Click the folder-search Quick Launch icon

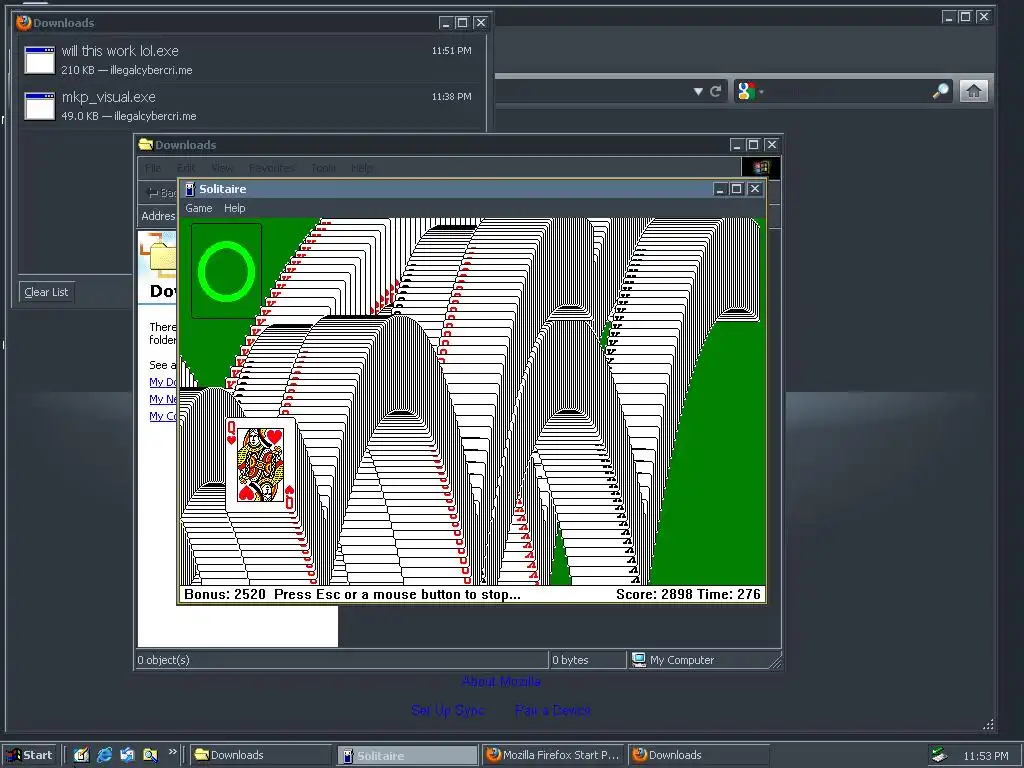tap(150, 755)
